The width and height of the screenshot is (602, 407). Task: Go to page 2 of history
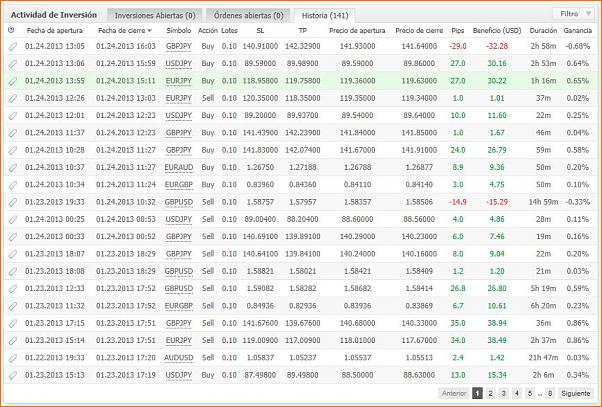[490, 393]
